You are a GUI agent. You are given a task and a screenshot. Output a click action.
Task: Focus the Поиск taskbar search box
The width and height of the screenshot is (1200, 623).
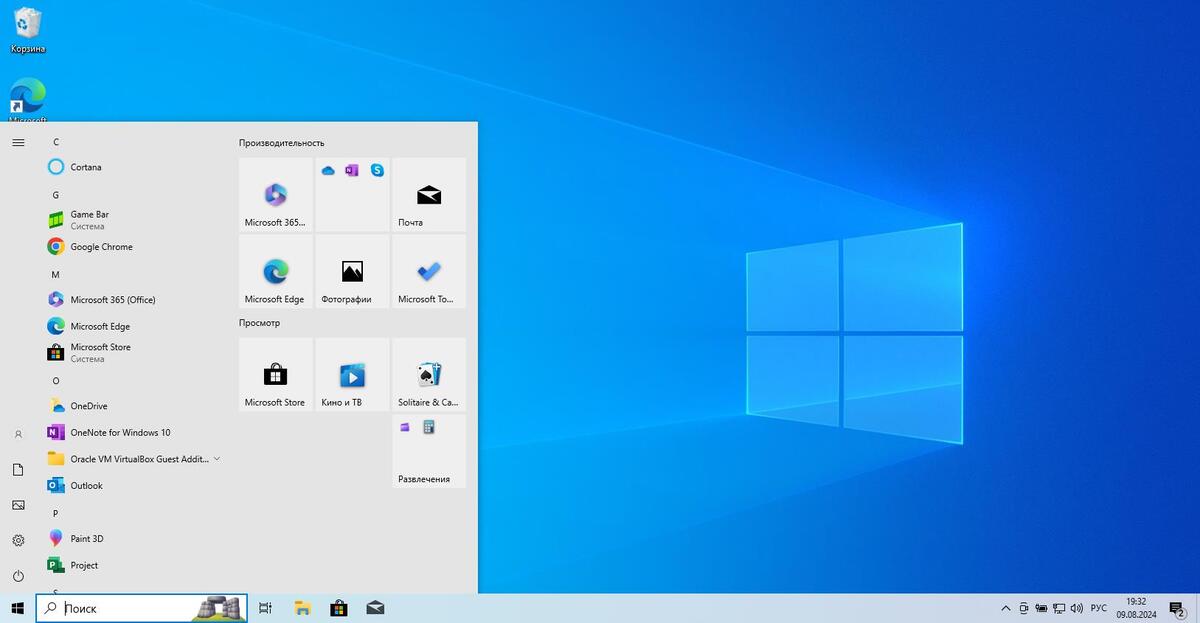[x=142, y=608]
